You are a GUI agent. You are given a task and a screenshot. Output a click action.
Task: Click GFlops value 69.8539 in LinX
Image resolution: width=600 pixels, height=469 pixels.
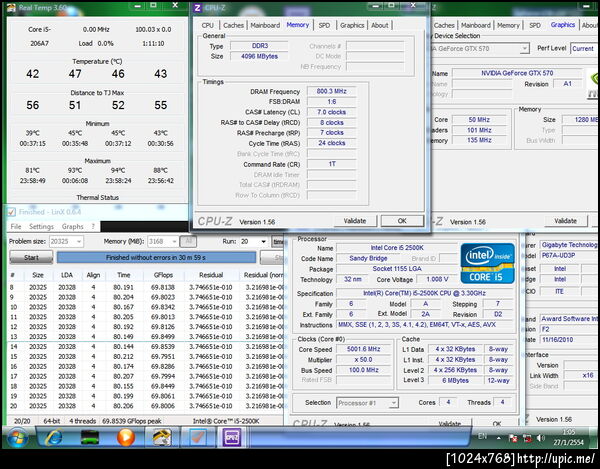click(163, 347)
